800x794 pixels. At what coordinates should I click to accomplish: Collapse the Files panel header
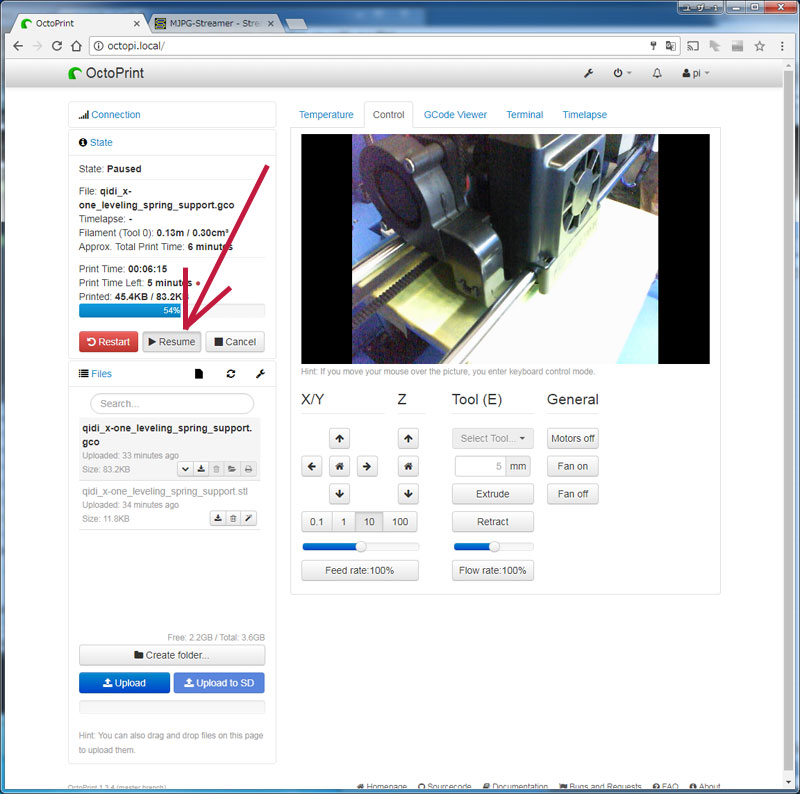(x=101, y=374)
